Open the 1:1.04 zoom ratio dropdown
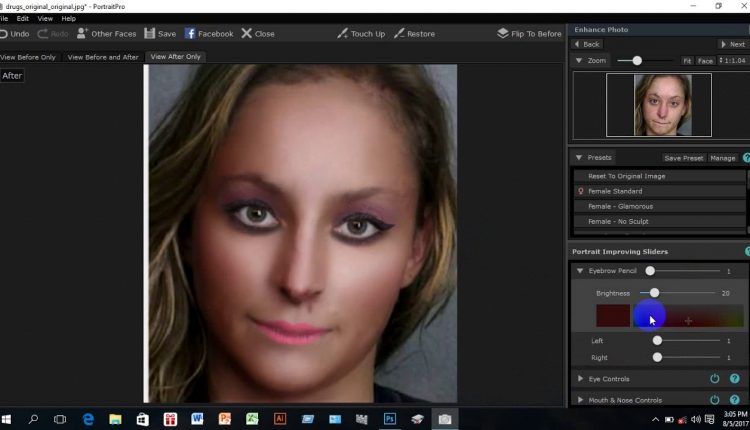750x430 pixels. click(x=732, y=61)
